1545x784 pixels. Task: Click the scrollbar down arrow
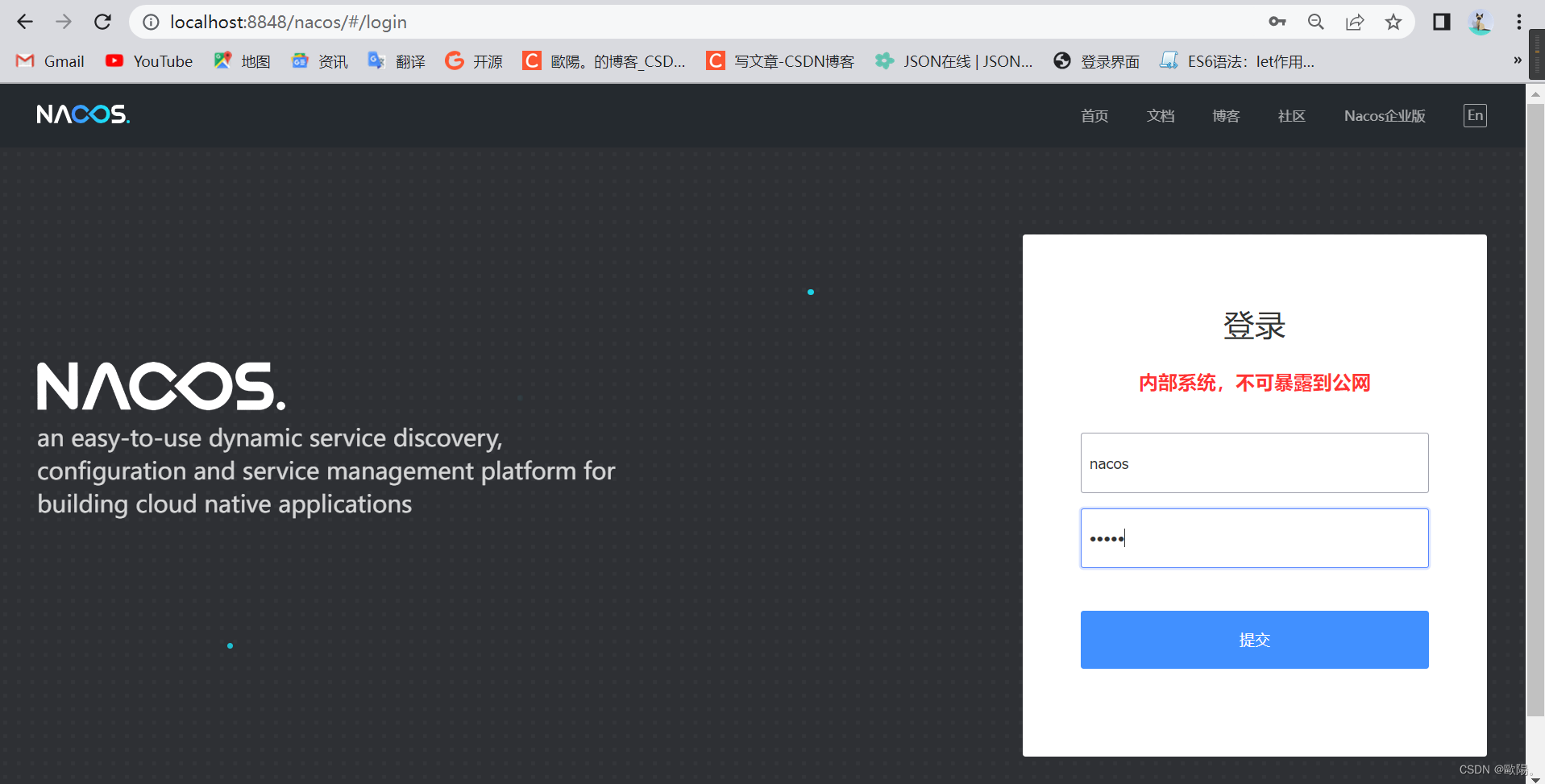pyautogui.click(x=1535, y=778)
